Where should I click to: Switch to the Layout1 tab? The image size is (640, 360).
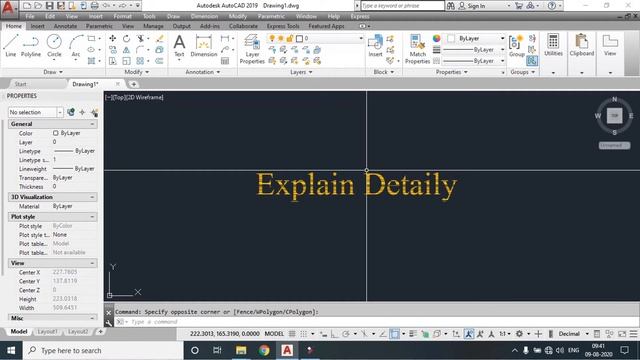coord(48,331)
